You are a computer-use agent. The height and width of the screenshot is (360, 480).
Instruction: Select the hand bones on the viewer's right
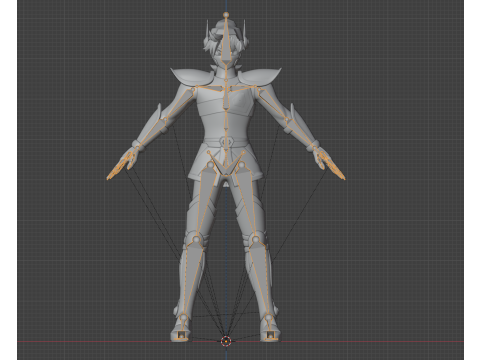point(331,165)
